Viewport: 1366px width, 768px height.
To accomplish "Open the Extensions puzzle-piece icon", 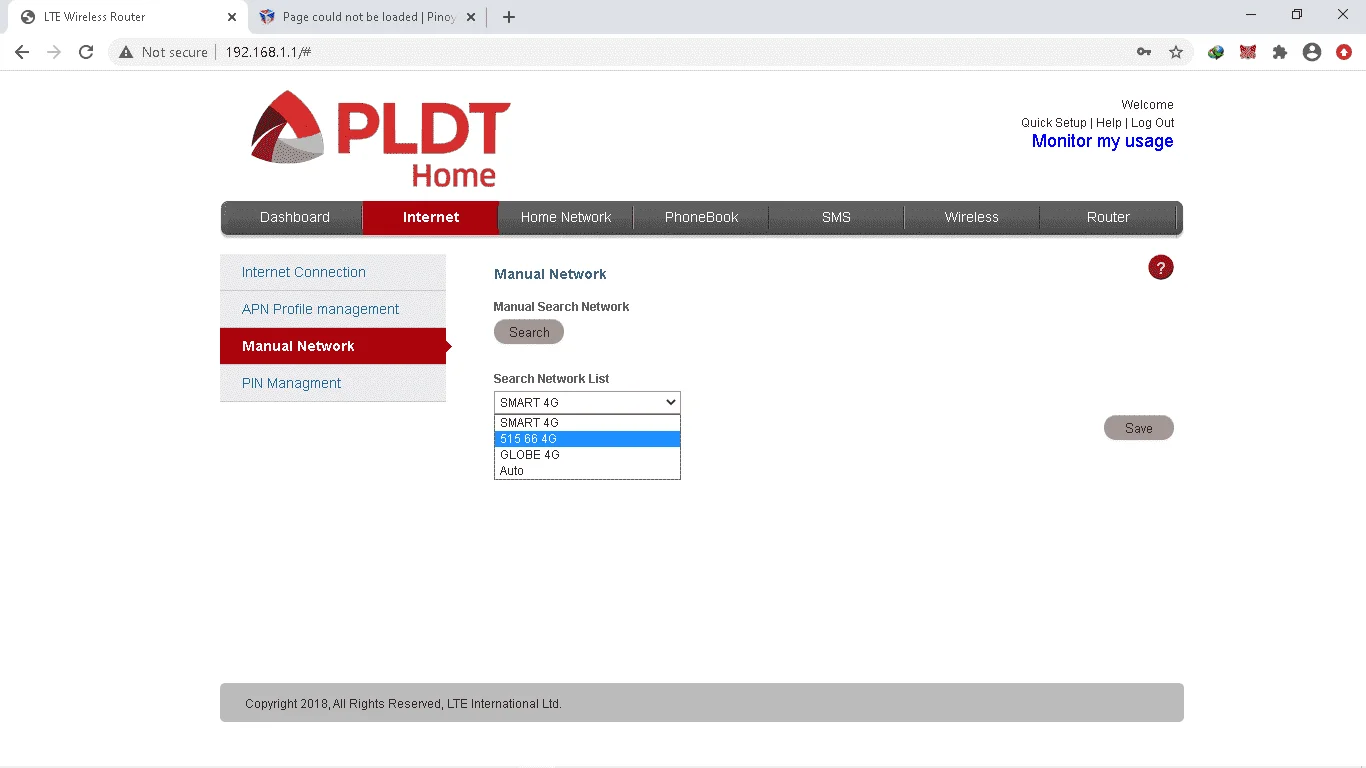I will coord(1280,52).
